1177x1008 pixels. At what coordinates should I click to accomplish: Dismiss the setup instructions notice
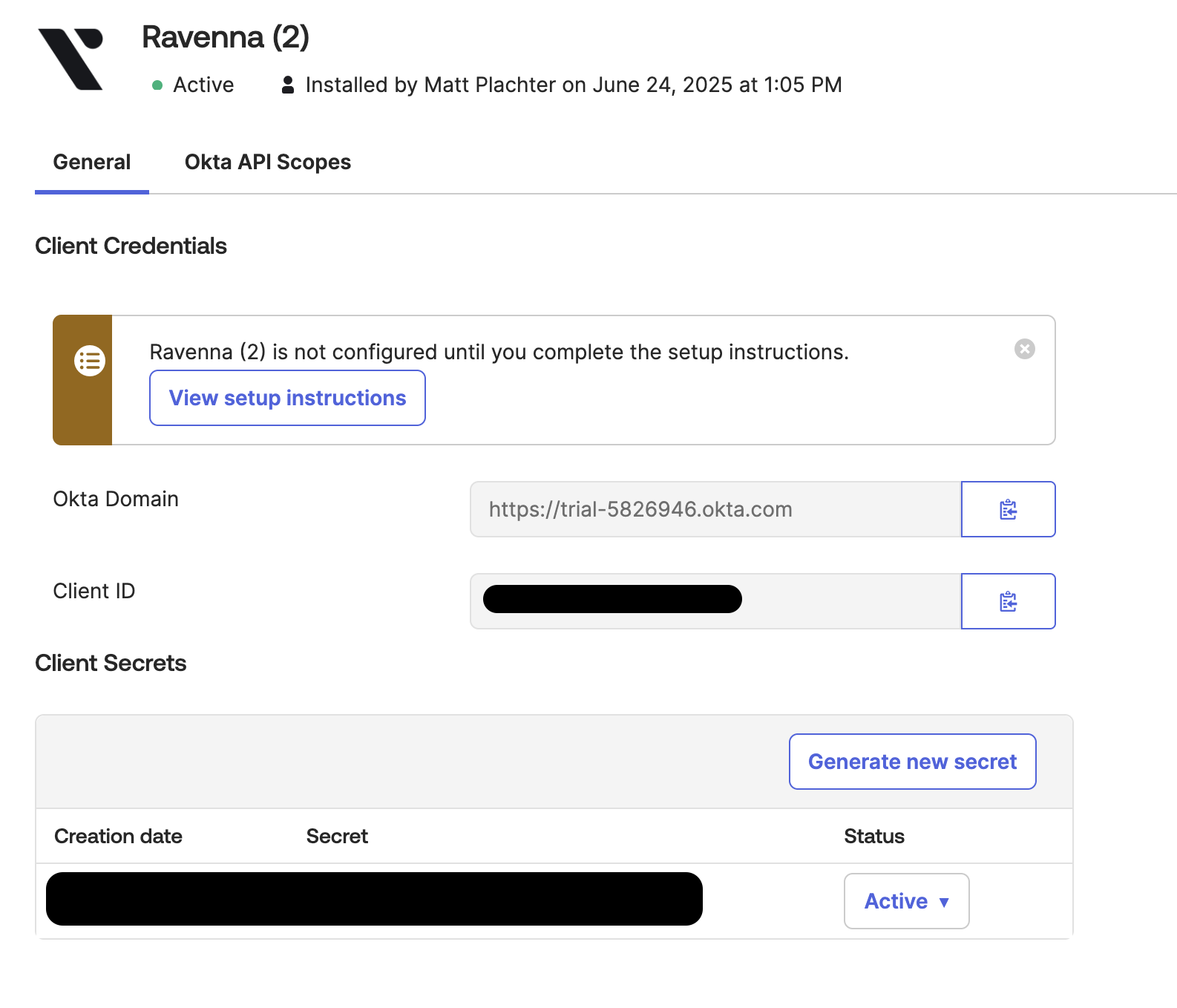tap(1025, 349)
